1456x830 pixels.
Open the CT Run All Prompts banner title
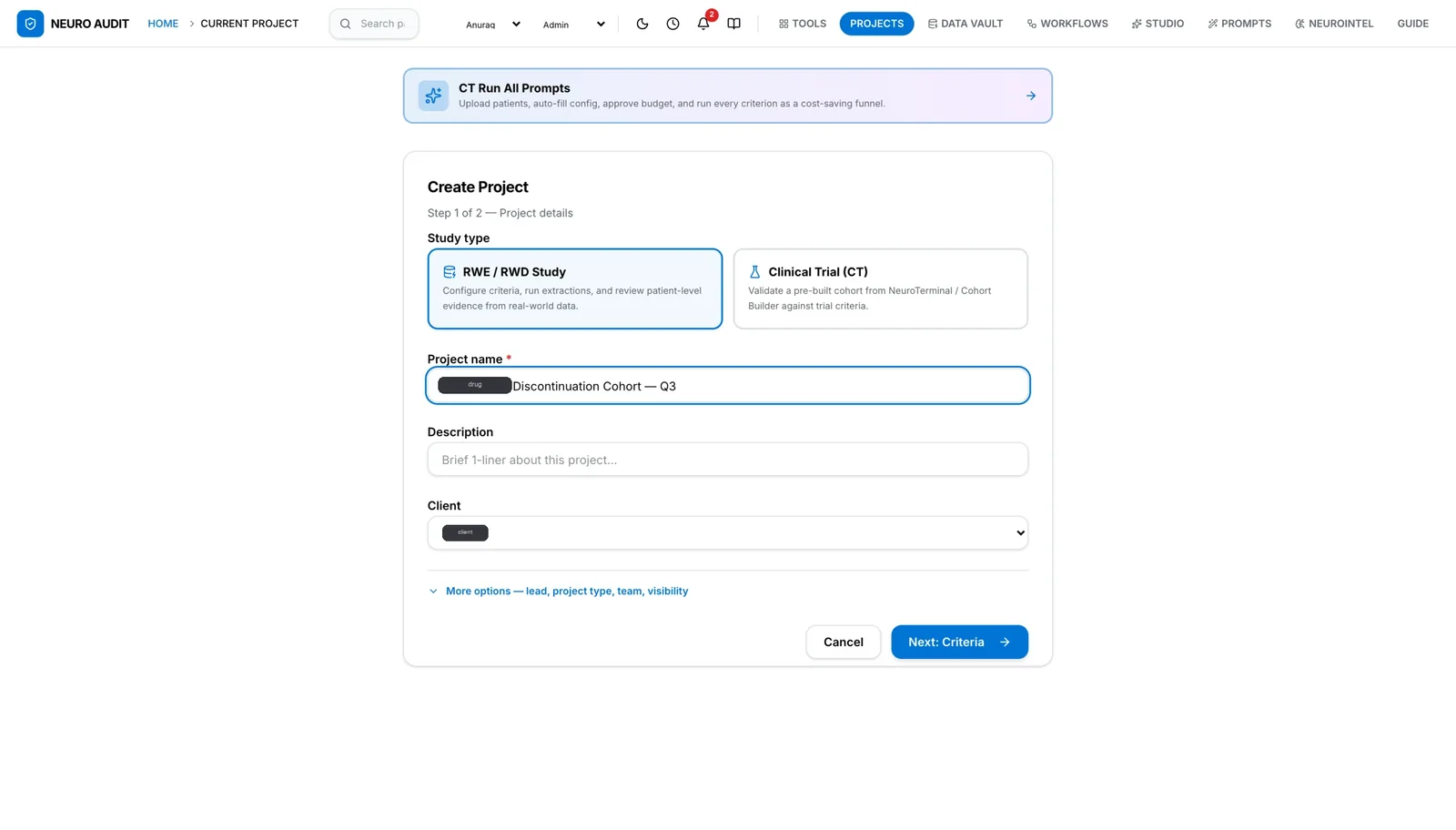coord(514,88)
